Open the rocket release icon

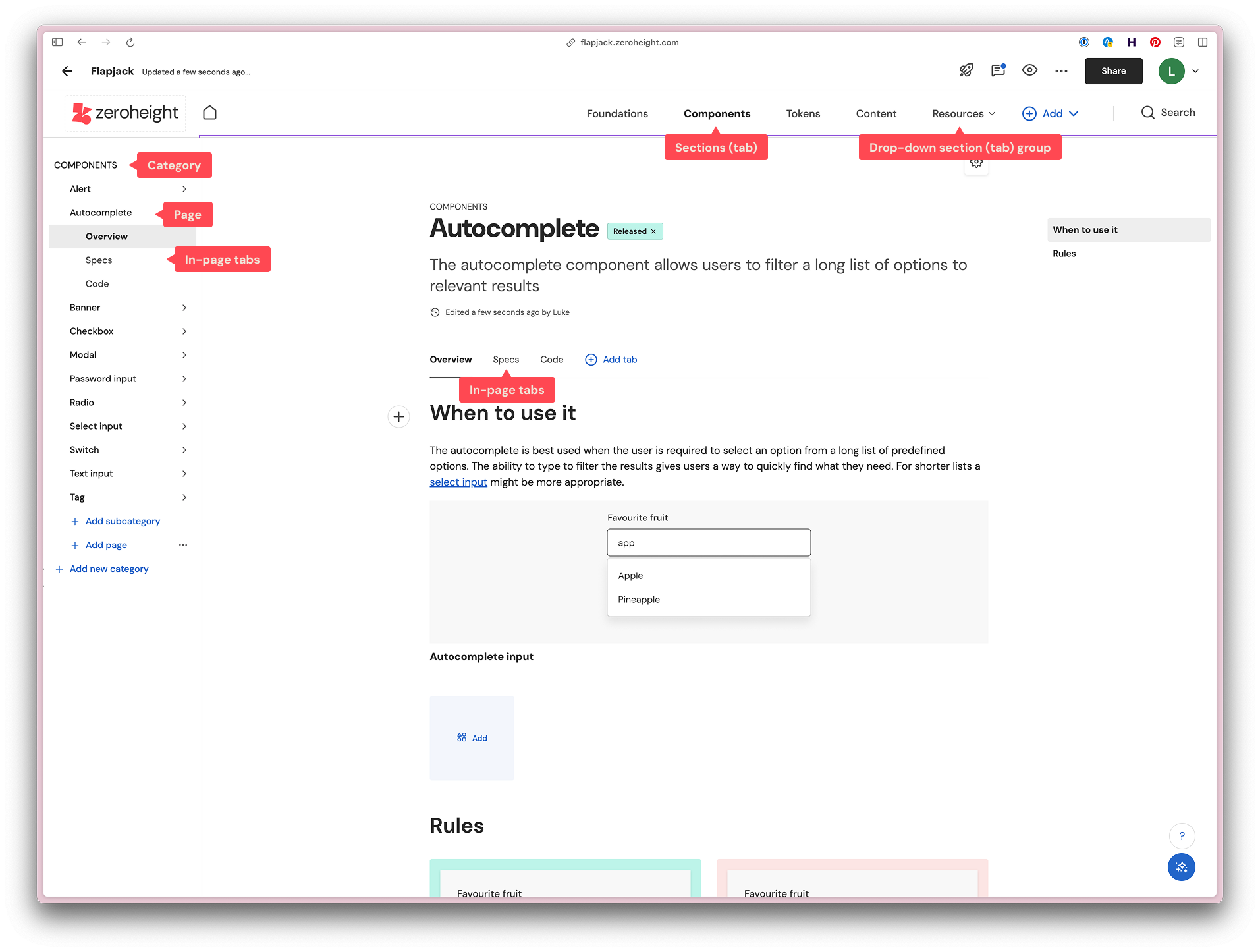tap(966, 70)
